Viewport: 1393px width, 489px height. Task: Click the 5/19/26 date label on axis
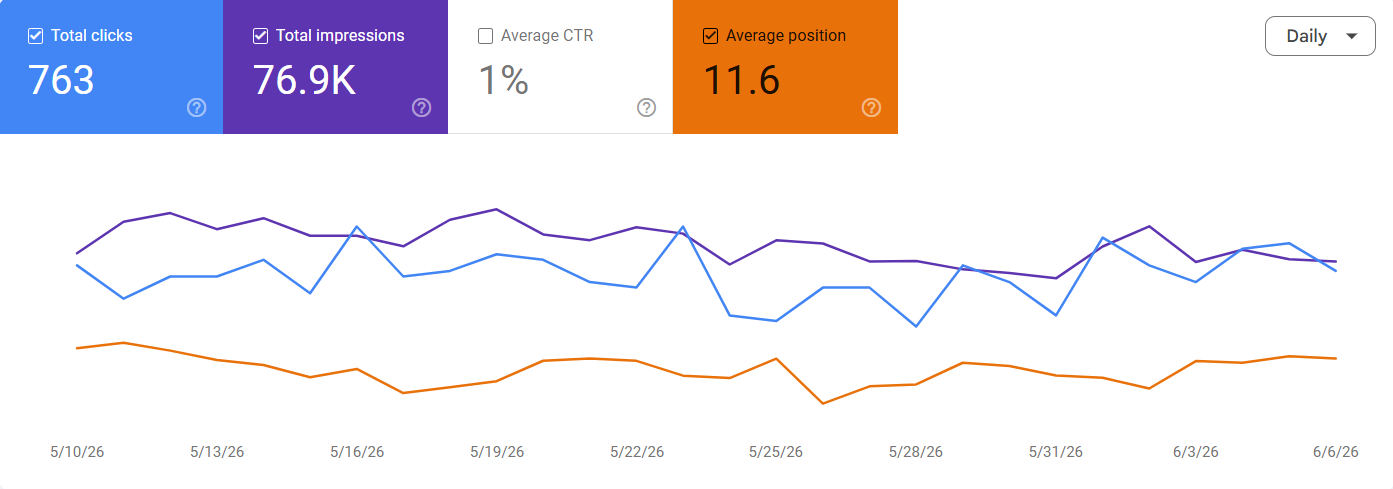497,452
